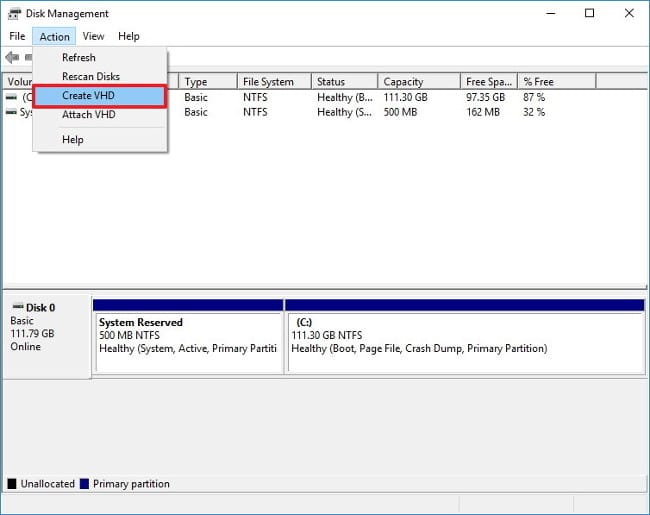Click the Primary partition legend label
Viewport: 650px width, 515px height.
click(131, 484)
